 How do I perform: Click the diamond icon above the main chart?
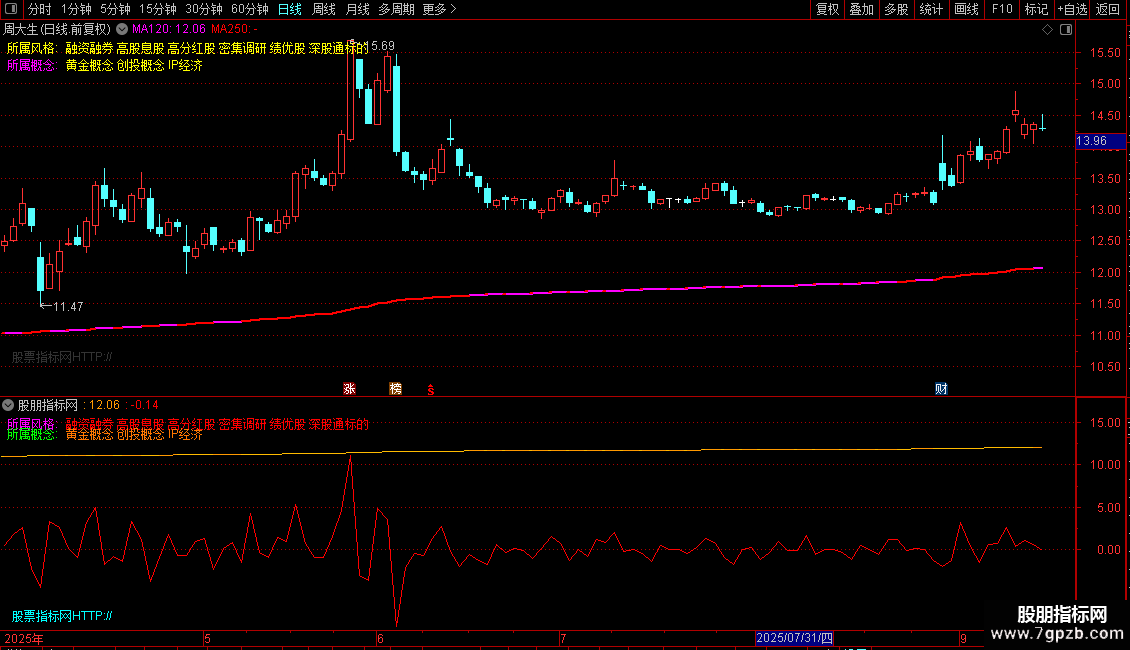1048,30
